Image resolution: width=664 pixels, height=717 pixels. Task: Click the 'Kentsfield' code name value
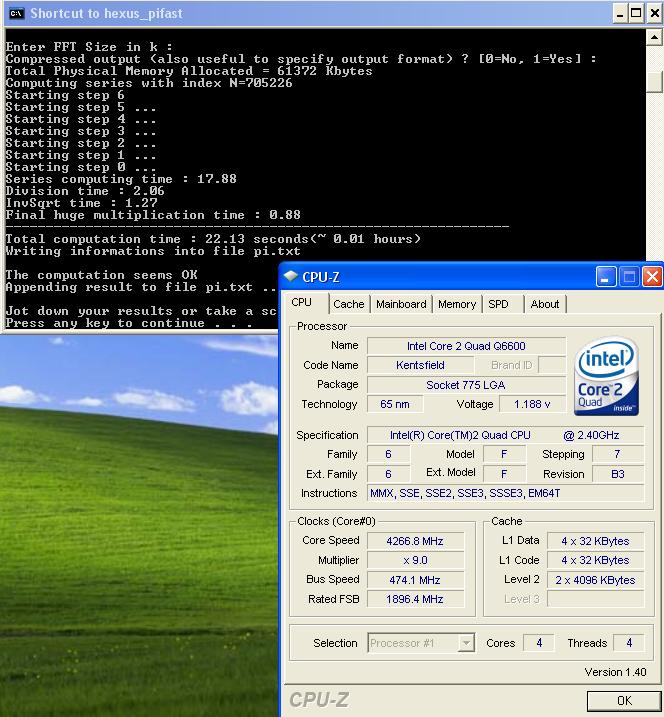[x=420, y=365]
